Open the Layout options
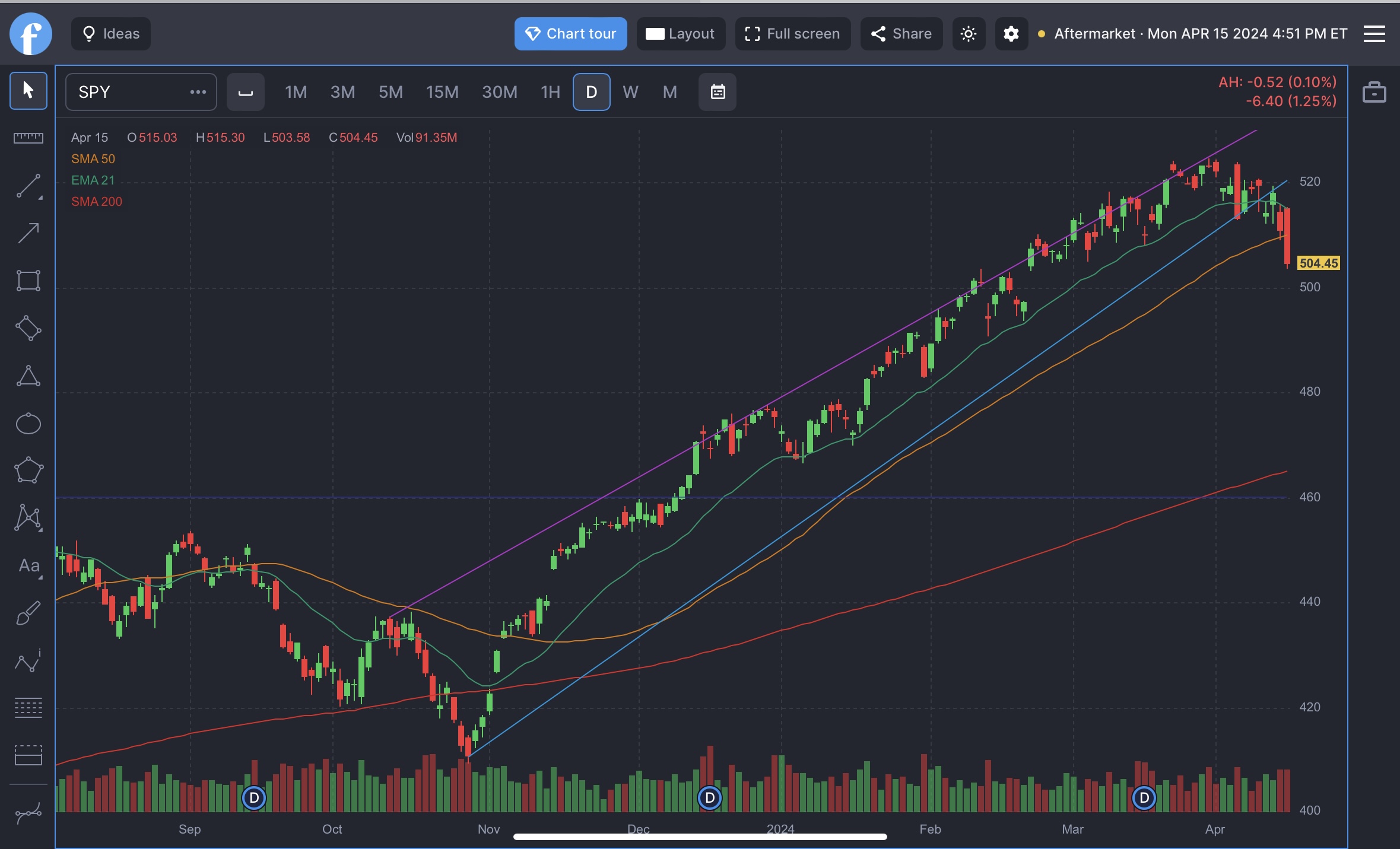Viewport: 1400px width, 849px height. pyautogui.click(x=681, y=34)
